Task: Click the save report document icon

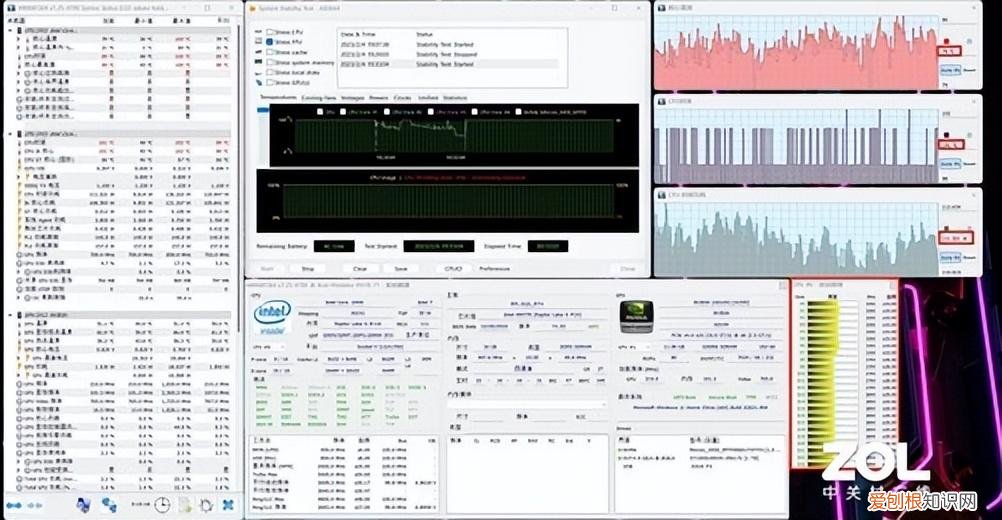Action: tap(185, 505)
